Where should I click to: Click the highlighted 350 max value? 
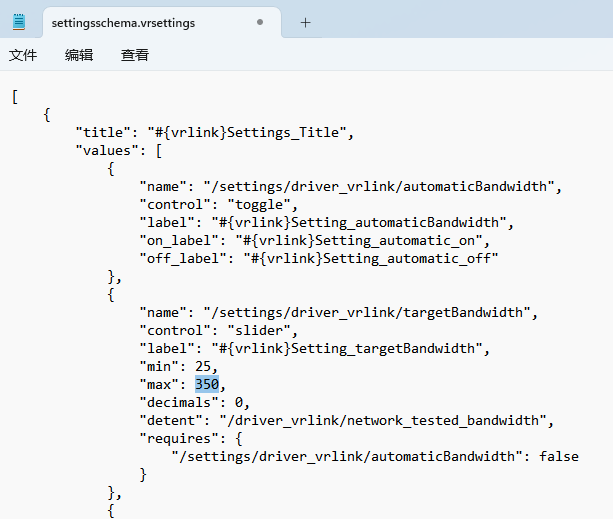(207, 384)
